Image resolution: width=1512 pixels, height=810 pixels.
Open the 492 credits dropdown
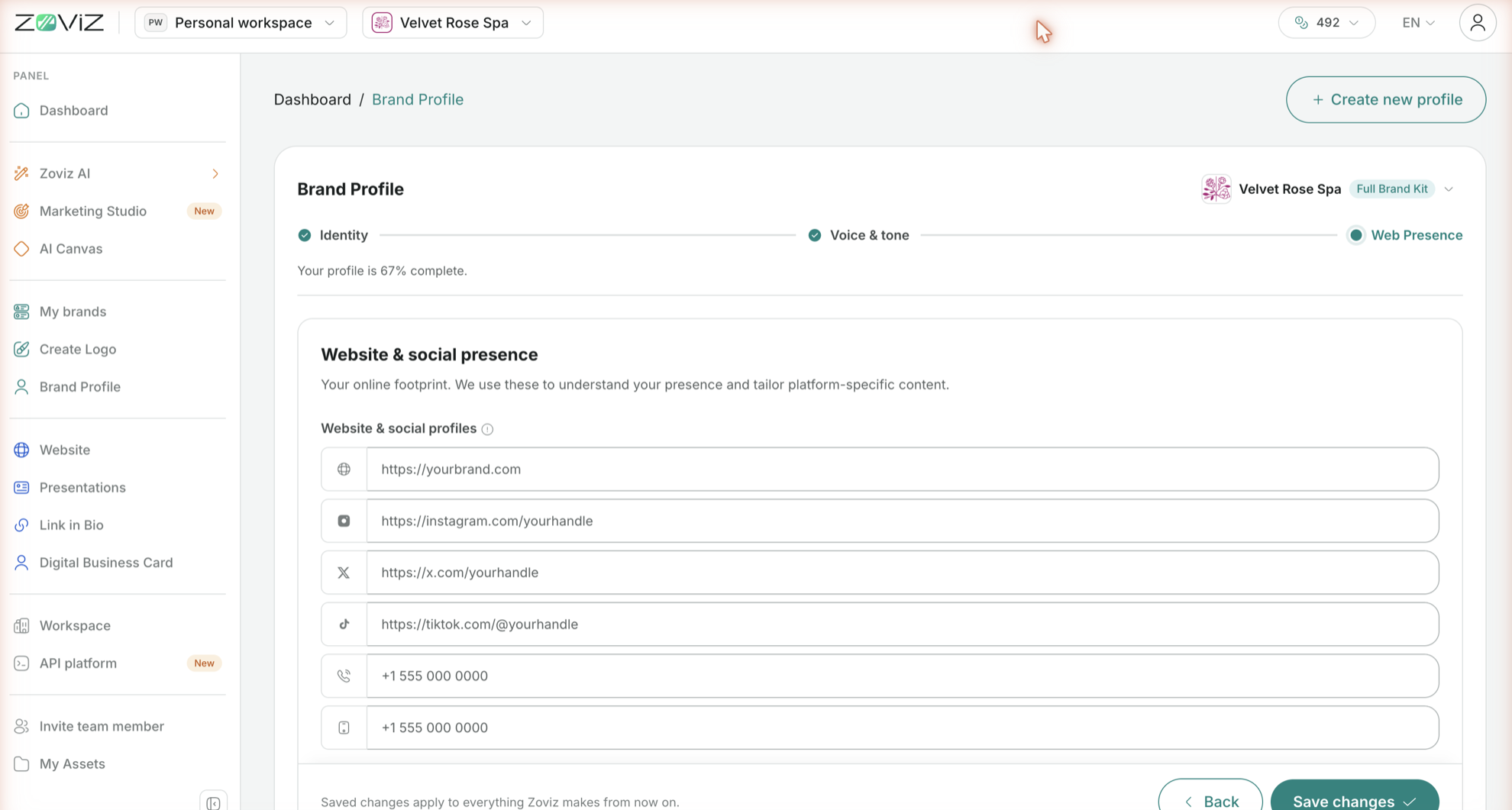(1326, 23)
